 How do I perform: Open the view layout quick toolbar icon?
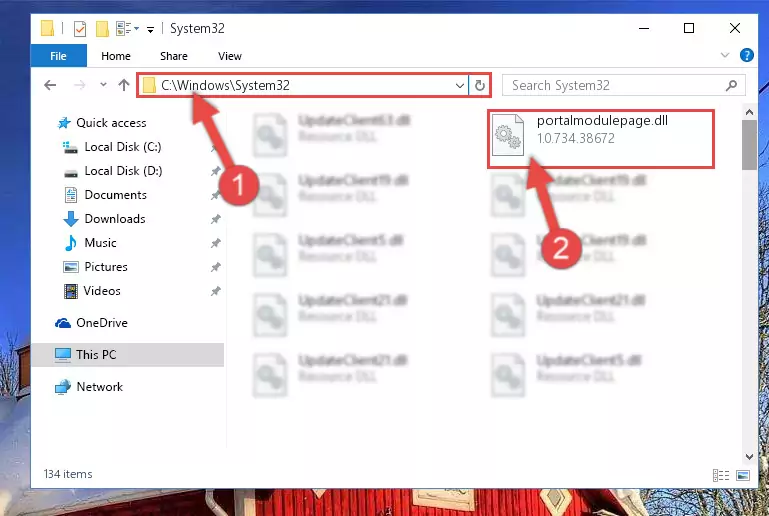127,29
